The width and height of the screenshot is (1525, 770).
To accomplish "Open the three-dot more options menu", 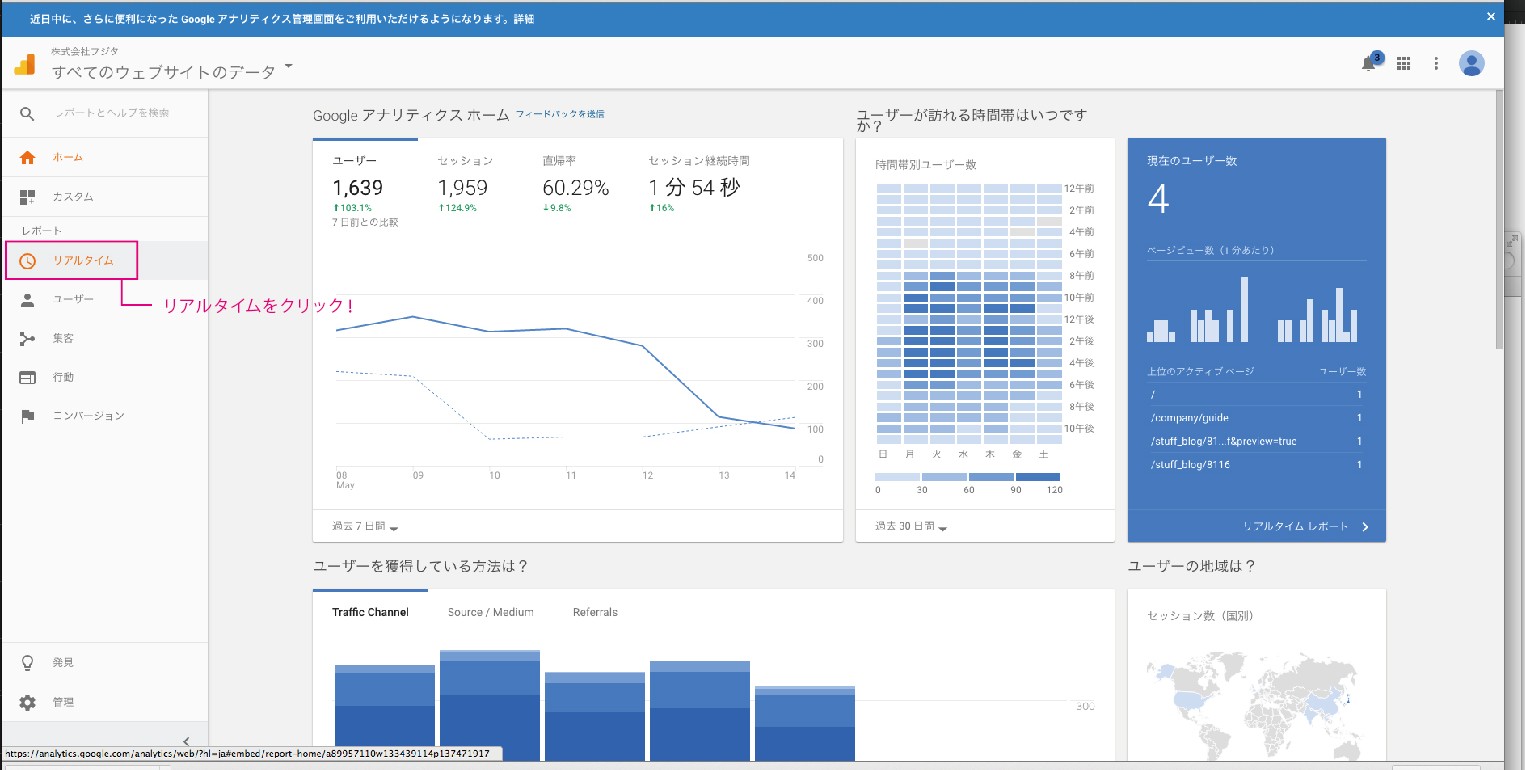I will (x=1436, y=63).
